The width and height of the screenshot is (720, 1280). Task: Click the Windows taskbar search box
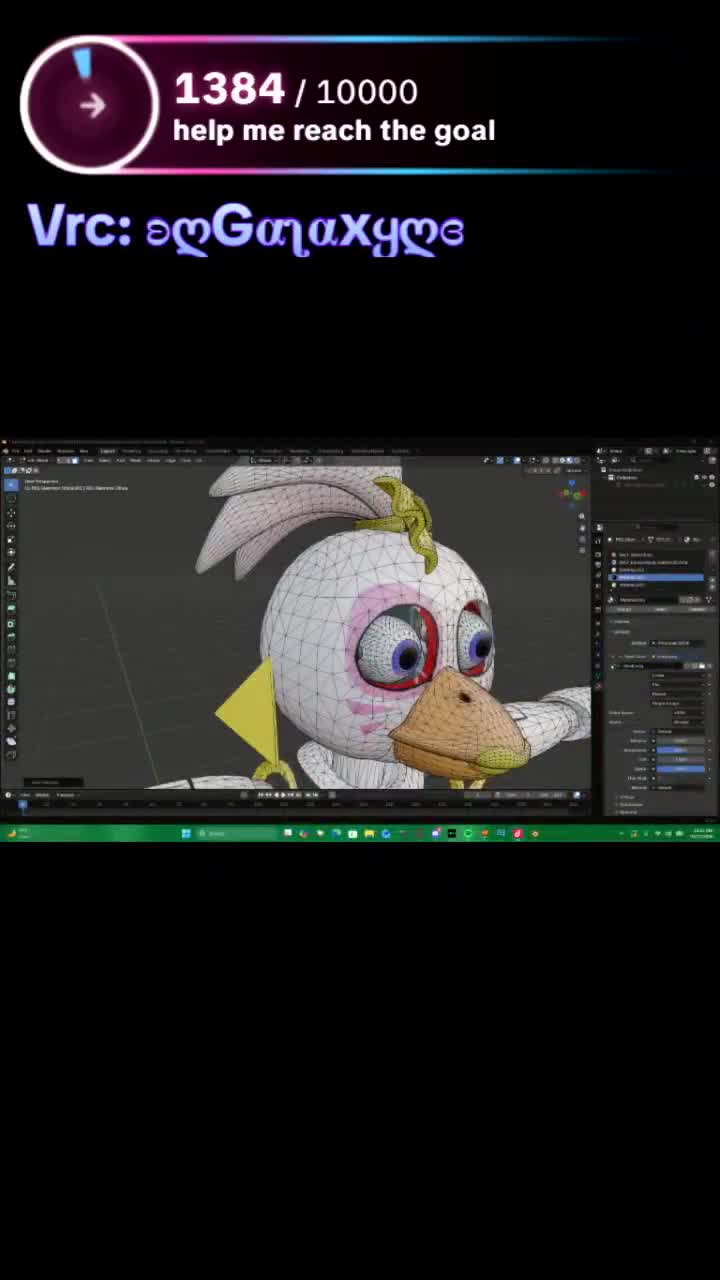point(236,832)
